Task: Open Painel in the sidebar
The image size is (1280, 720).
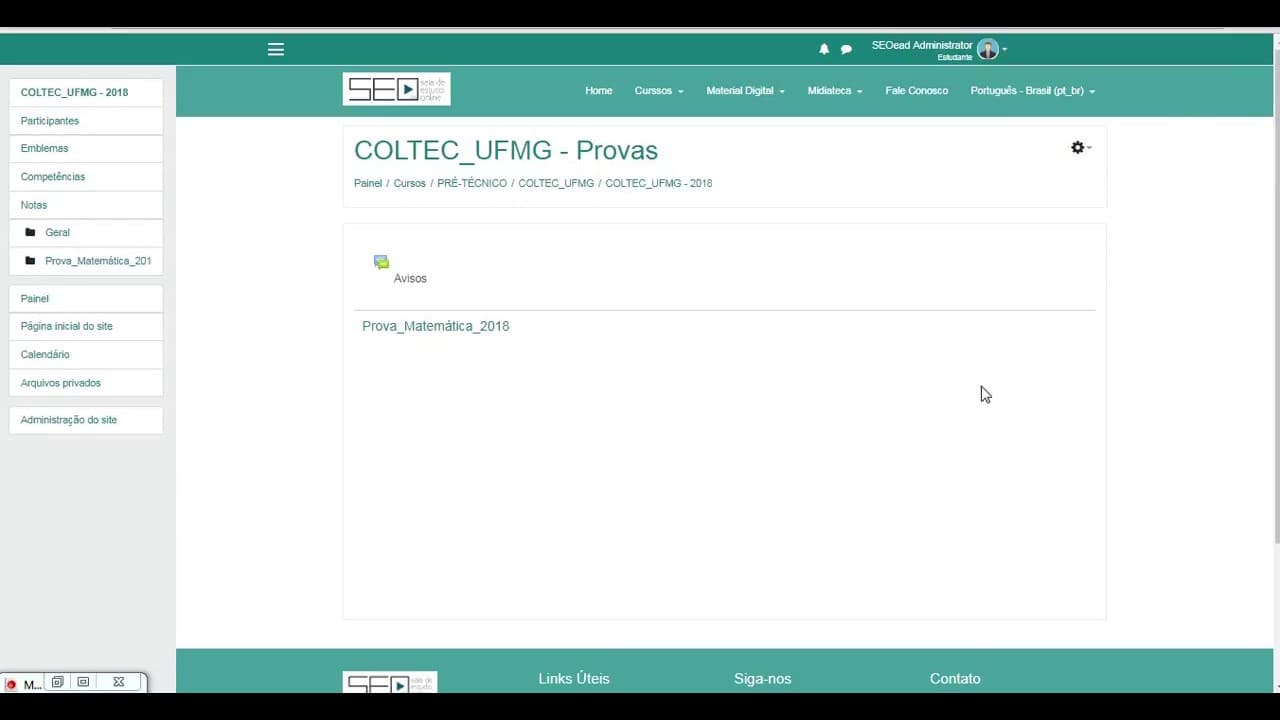Action: point(86,298)
